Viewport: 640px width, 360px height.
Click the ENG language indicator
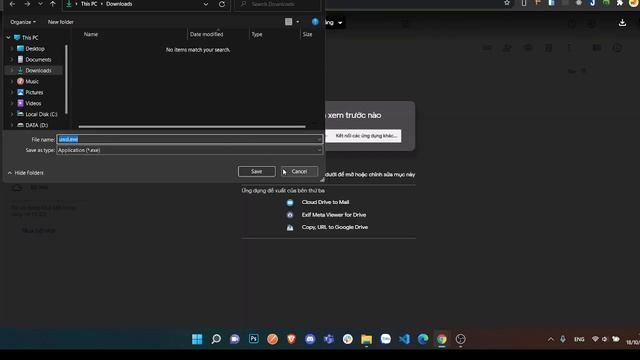(579, 340)
